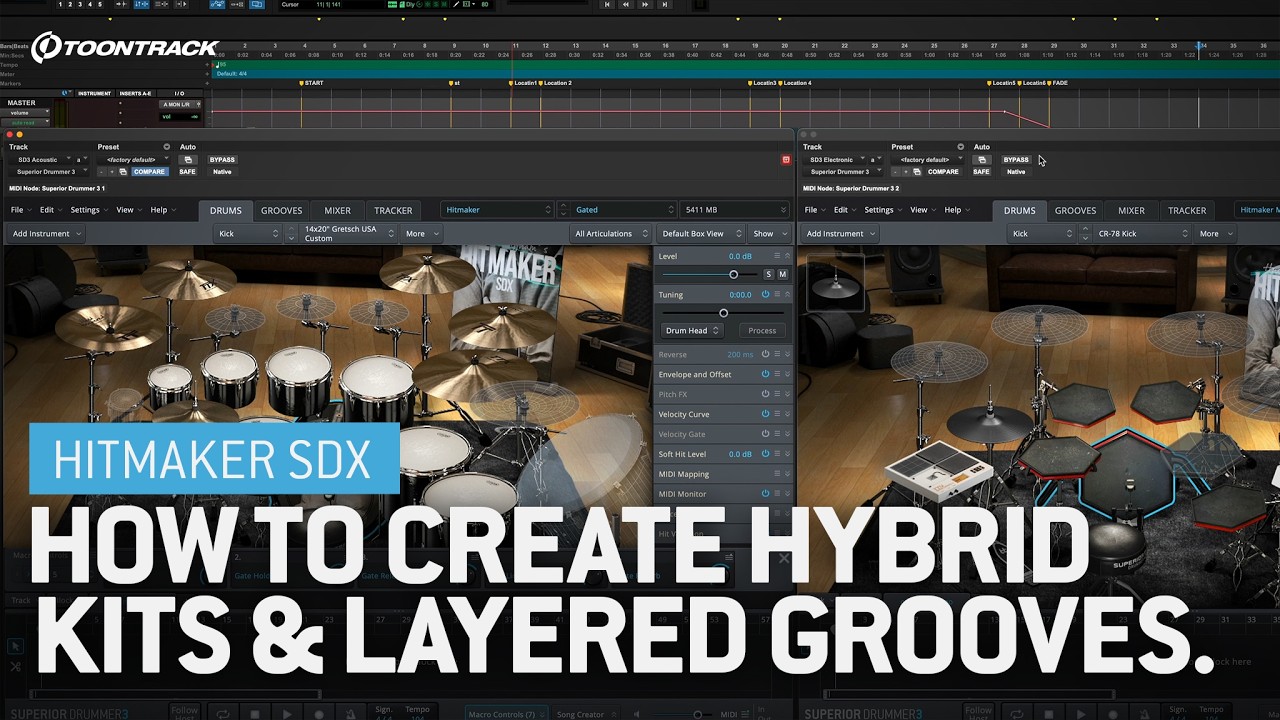
Task: Click the go to end transport button
Action: click(664, 5)
